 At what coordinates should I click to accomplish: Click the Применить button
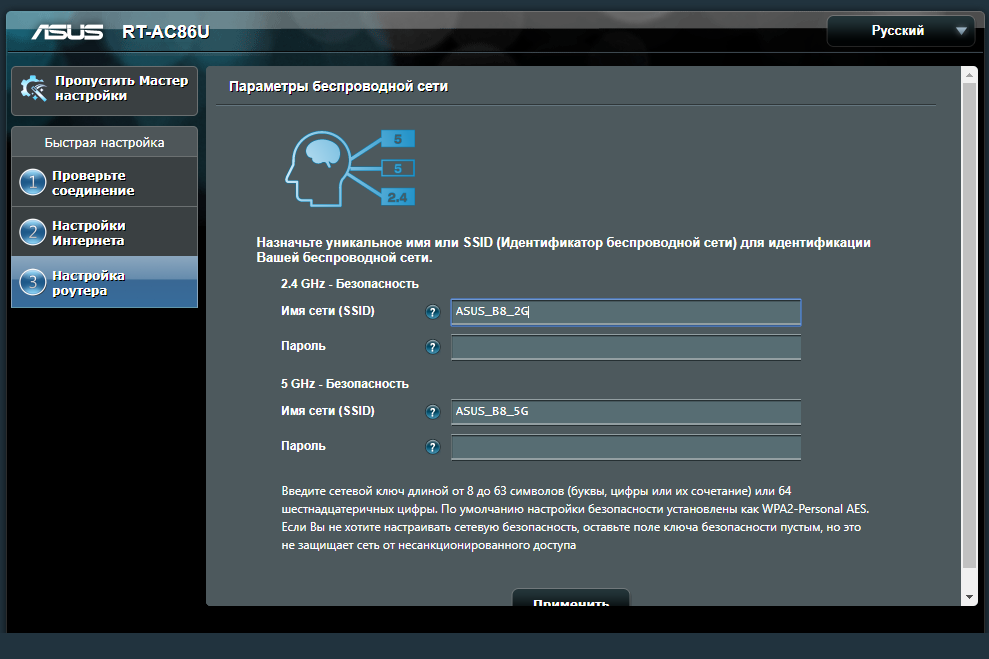(571, 598)
